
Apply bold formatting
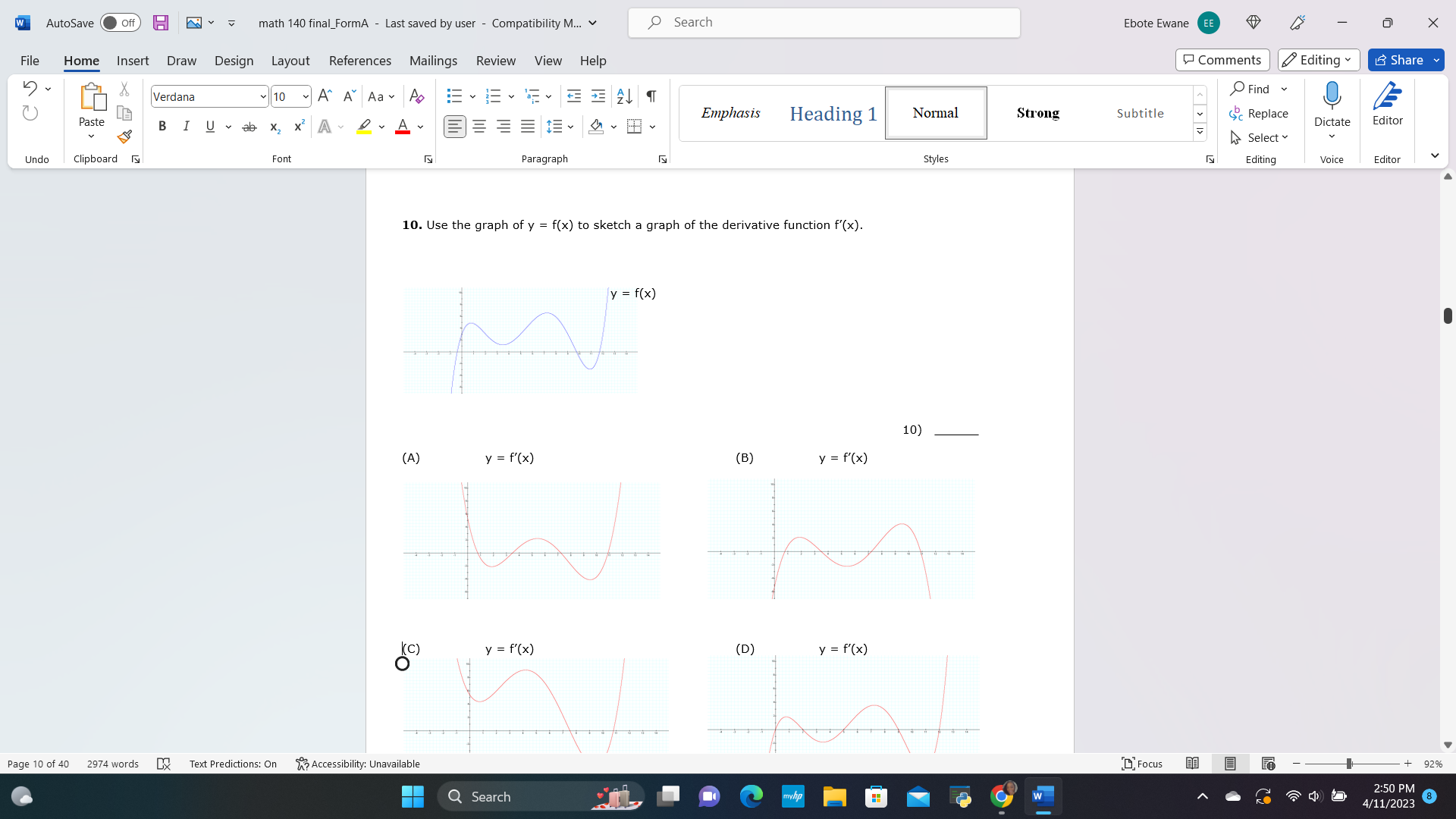[162, 126]
